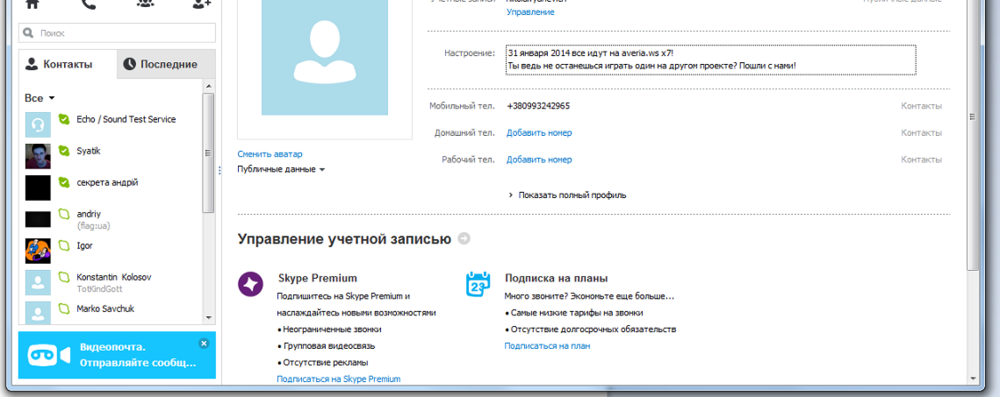
Task: Open the Видеопочта video message banner
Action: [117, 356]
